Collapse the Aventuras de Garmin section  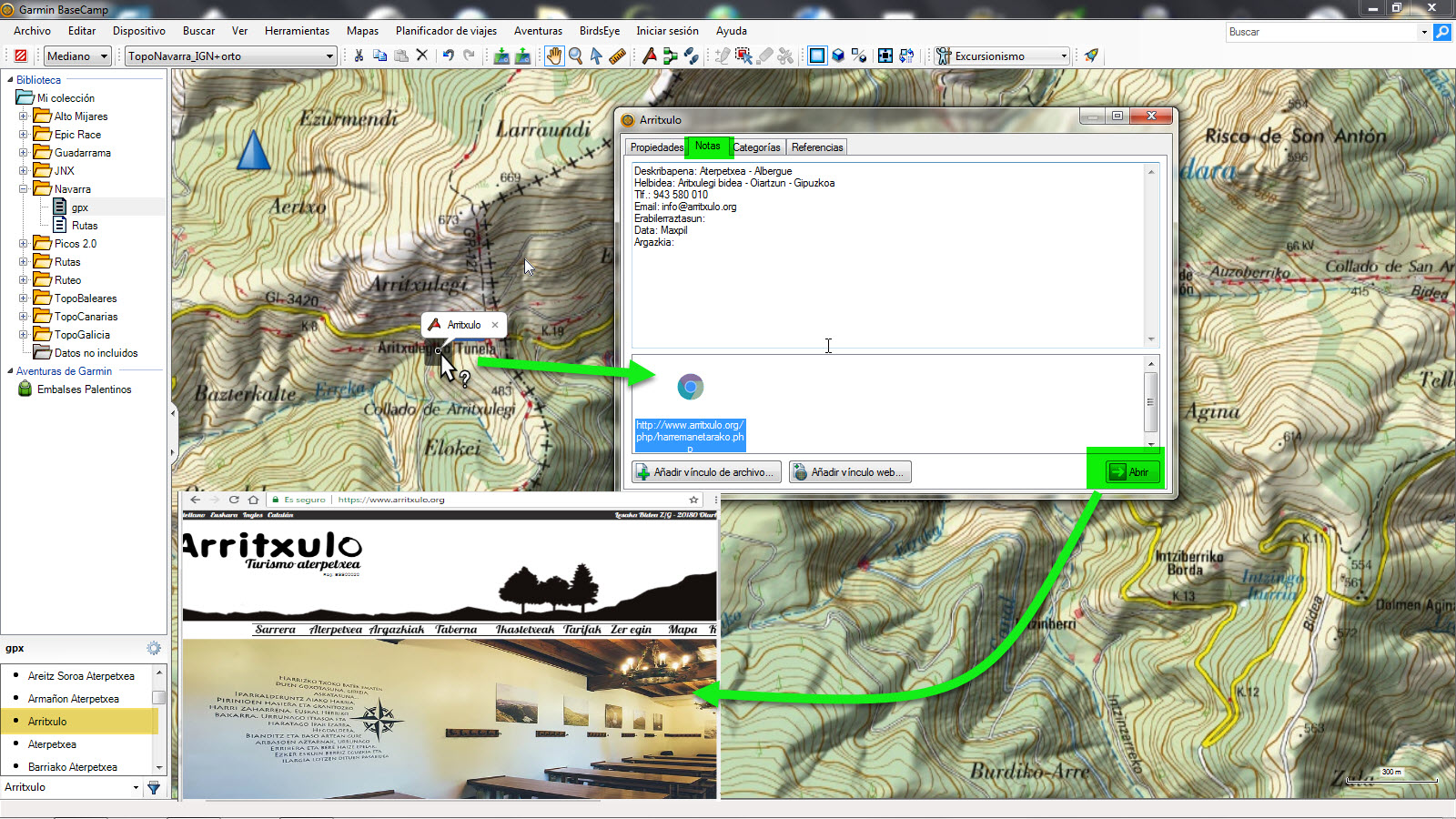10,370
